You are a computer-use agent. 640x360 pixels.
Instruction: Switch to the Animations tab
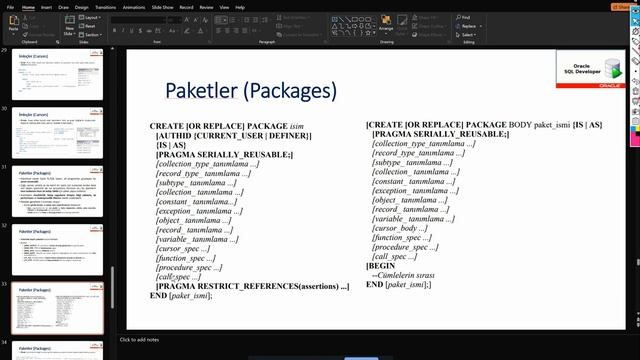pyautogui.click(x=133, y=7)
